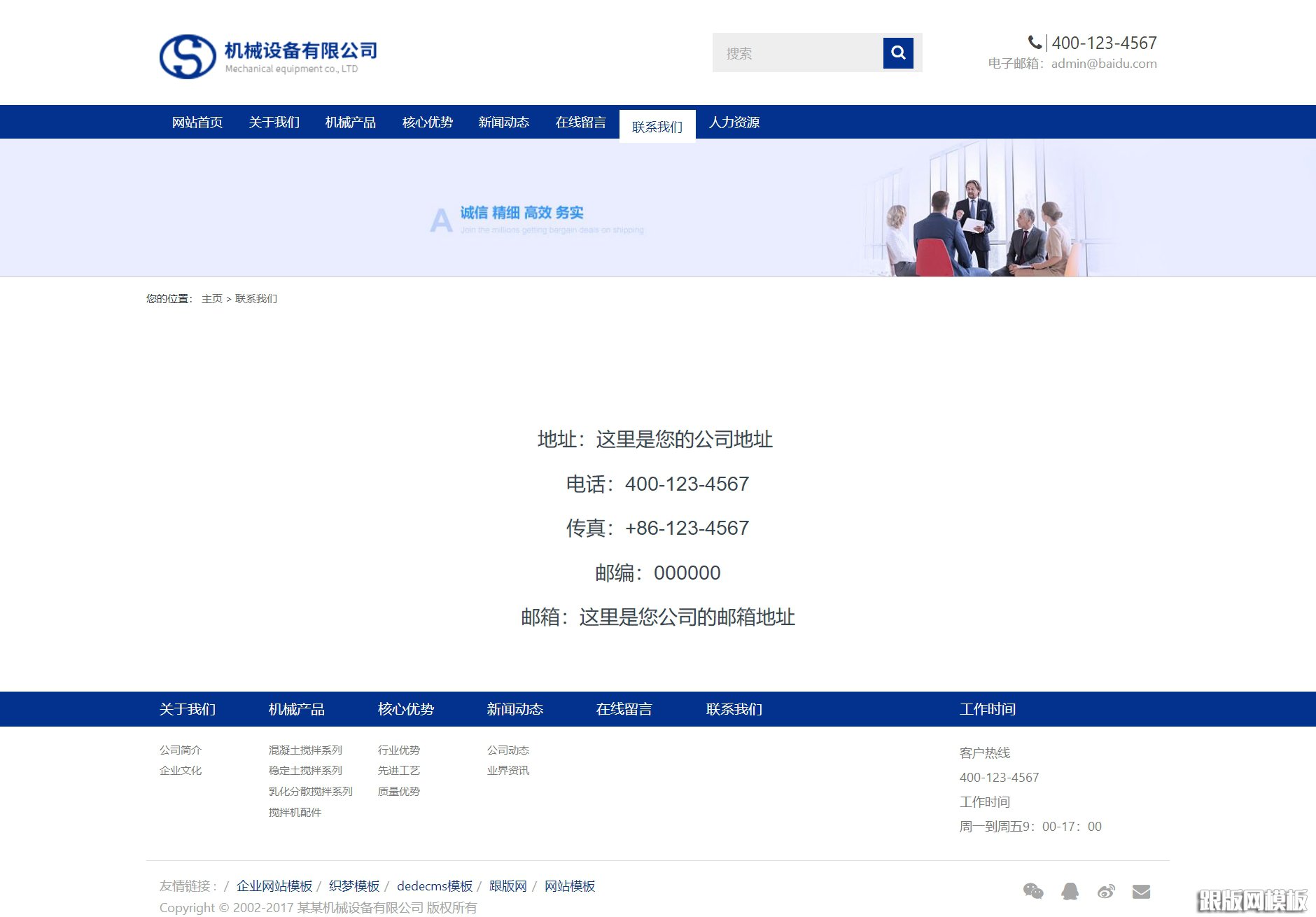Click the admin@baidu.com email address

(x=1103, y=63)
